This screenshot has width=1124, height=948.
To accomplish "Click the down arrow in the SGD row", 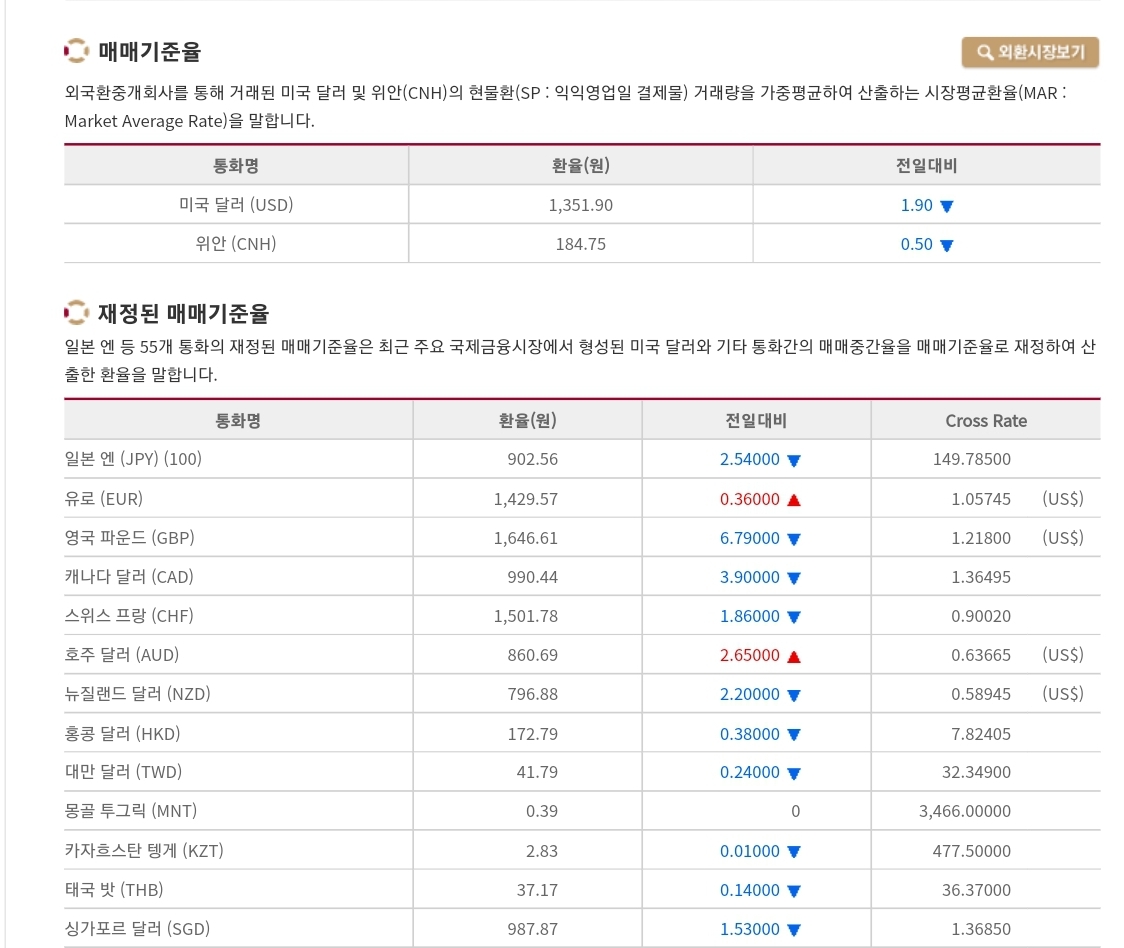I will click(794, 929).
